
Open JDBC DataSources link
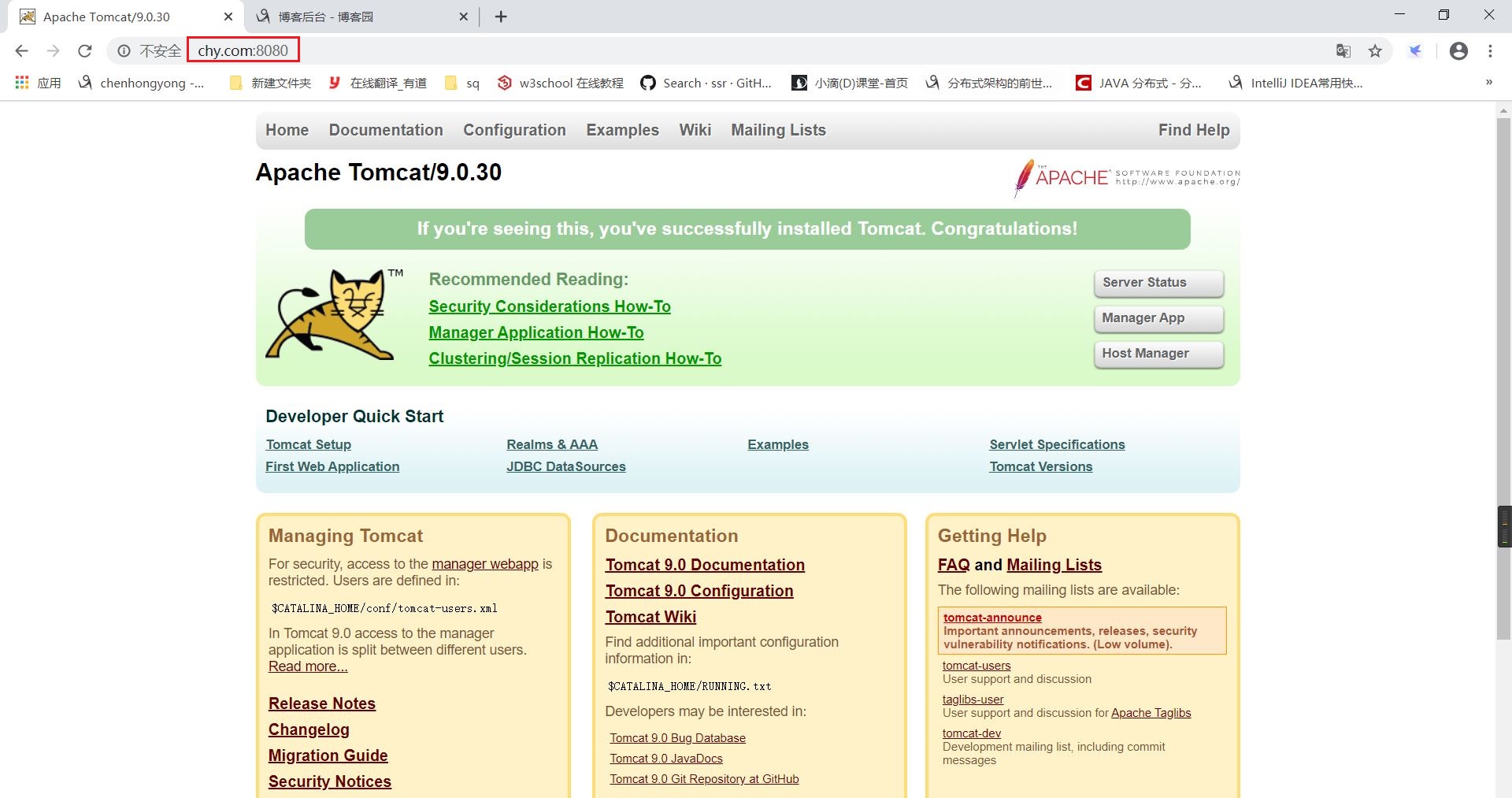[x=566, y=466]
